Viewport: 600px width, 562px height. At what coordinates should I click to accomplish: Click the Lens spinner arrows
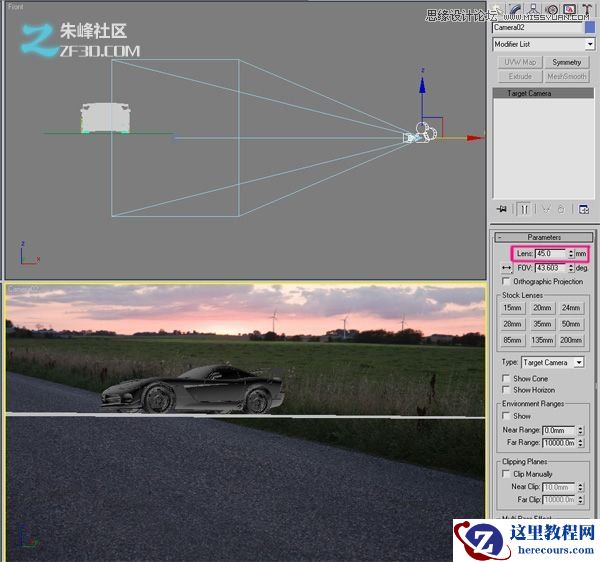pyautogui.click(x=571, y=253)
